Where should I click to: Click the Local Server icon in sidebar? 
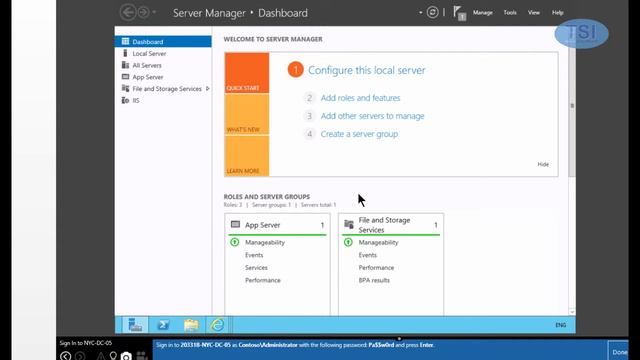click(125, 53)
